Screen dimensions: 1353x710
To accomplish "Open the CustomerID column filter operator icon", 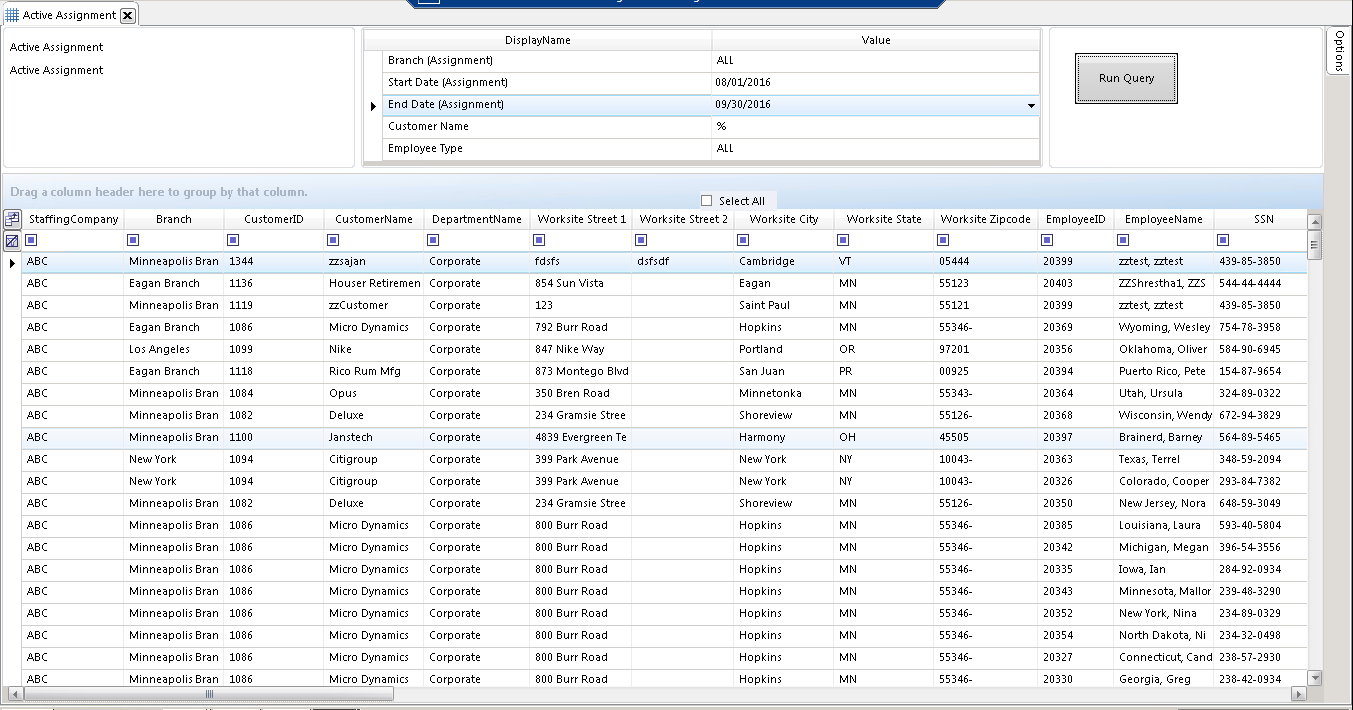I will (234, 240).
